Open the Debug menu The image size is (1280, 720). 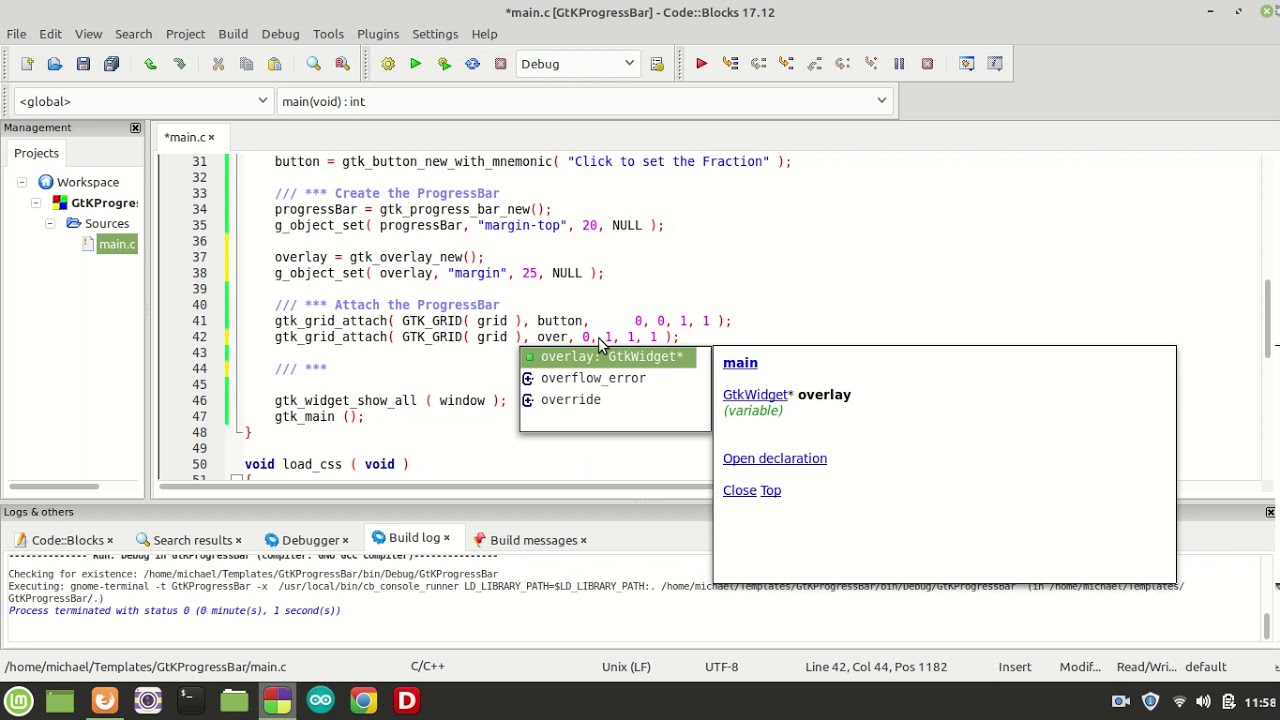coord(280,34)
